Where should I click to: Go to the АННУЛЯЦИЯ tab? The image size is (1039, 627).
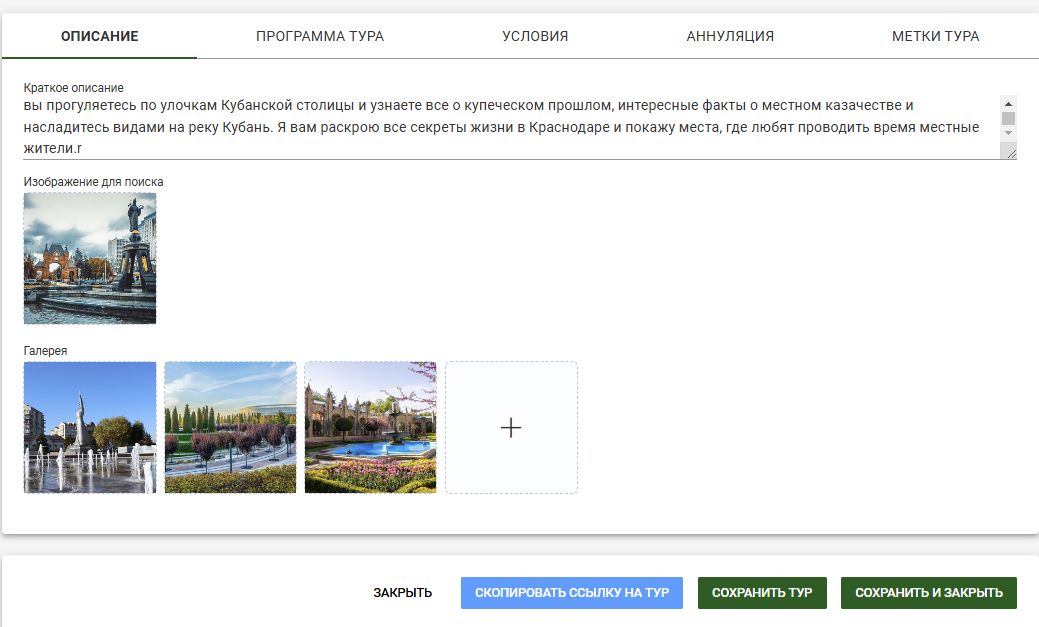(730, 36)
